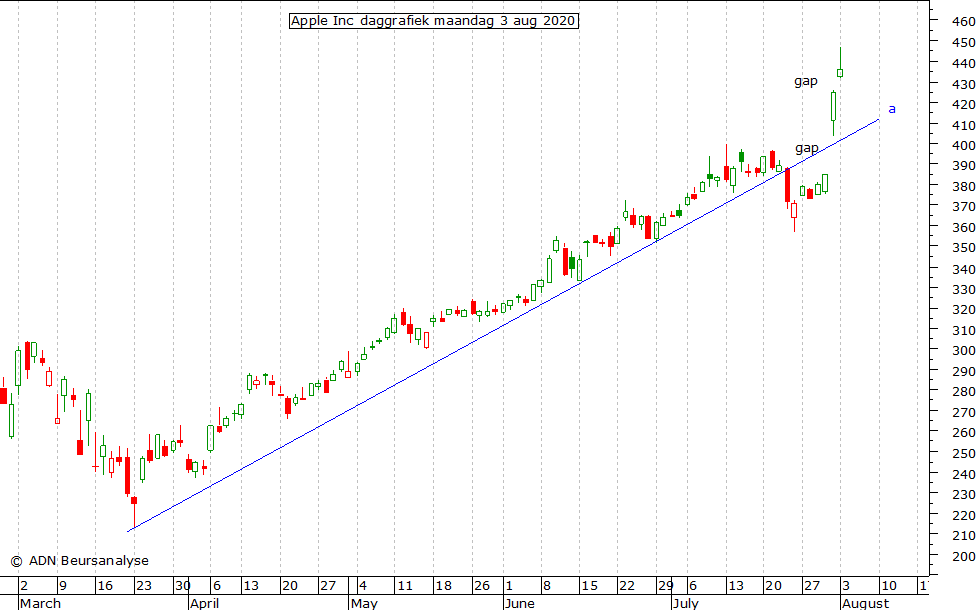This screenshot has width=980, height=610.
Task: Click the 230 price axis label
Action: coord(962,494)
